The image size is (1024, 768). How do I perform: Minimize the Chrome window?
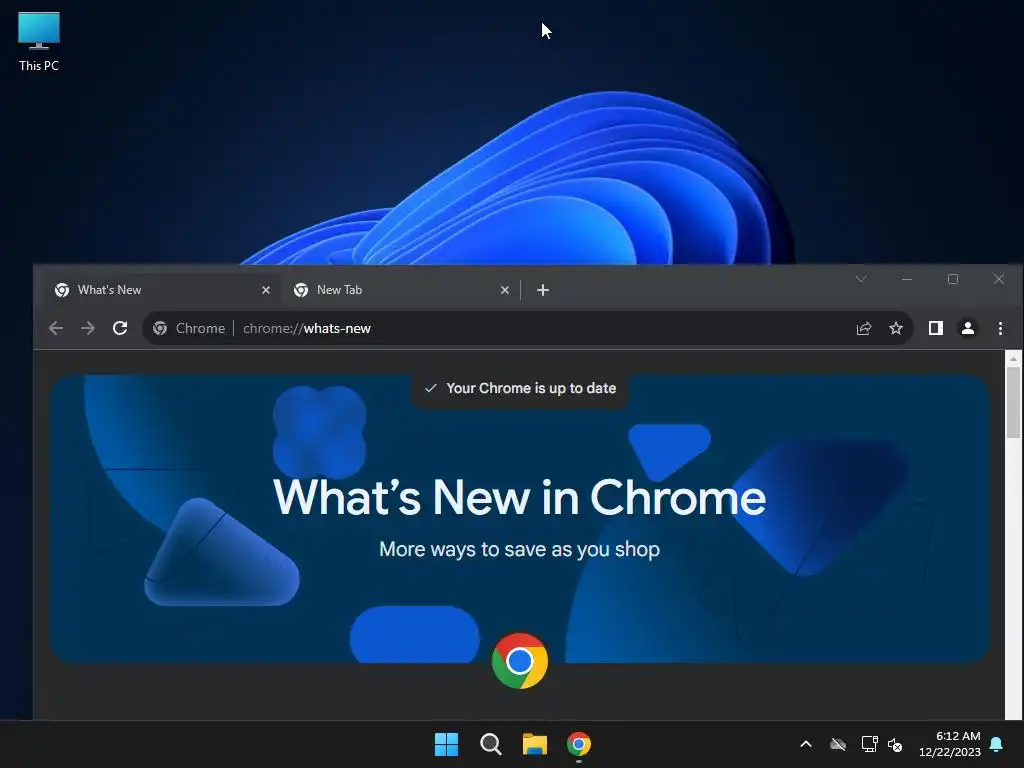906,280
